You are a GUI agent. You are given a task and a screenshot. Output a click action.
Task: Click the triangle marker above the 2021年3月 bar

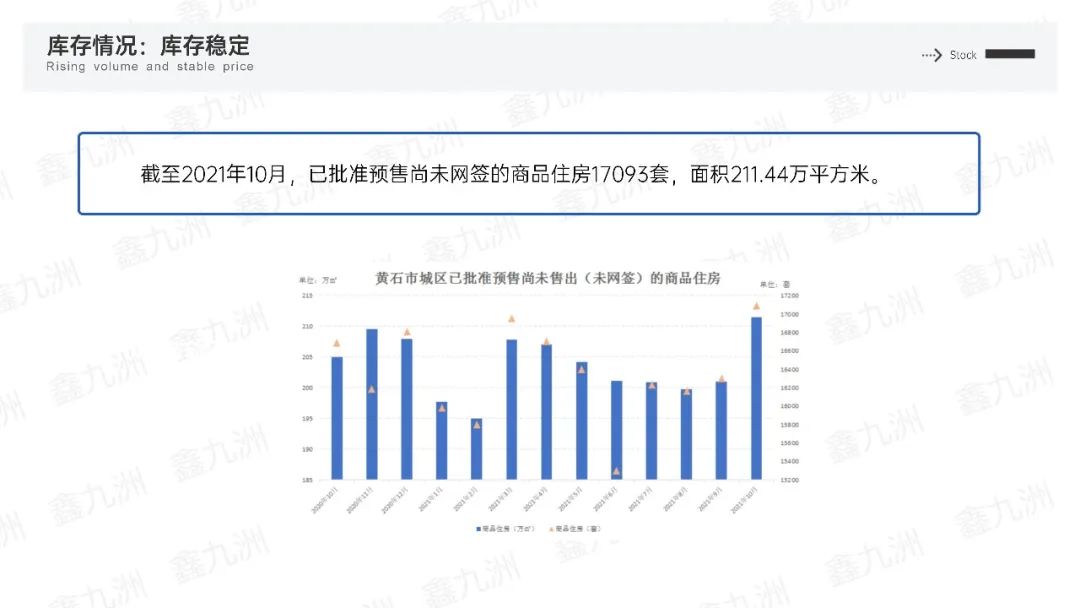click(512, 319)
